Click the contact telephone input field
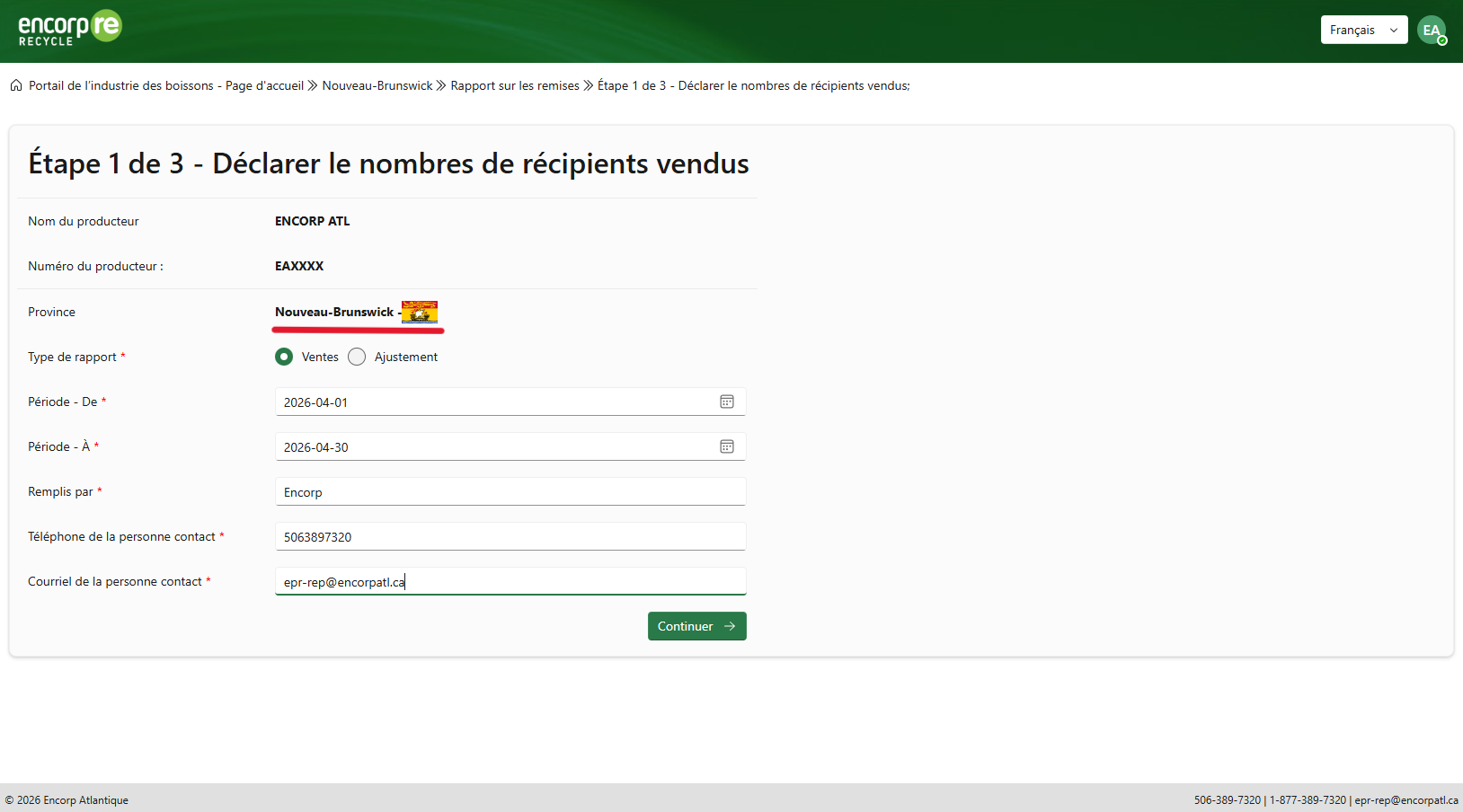 (510, 537)
